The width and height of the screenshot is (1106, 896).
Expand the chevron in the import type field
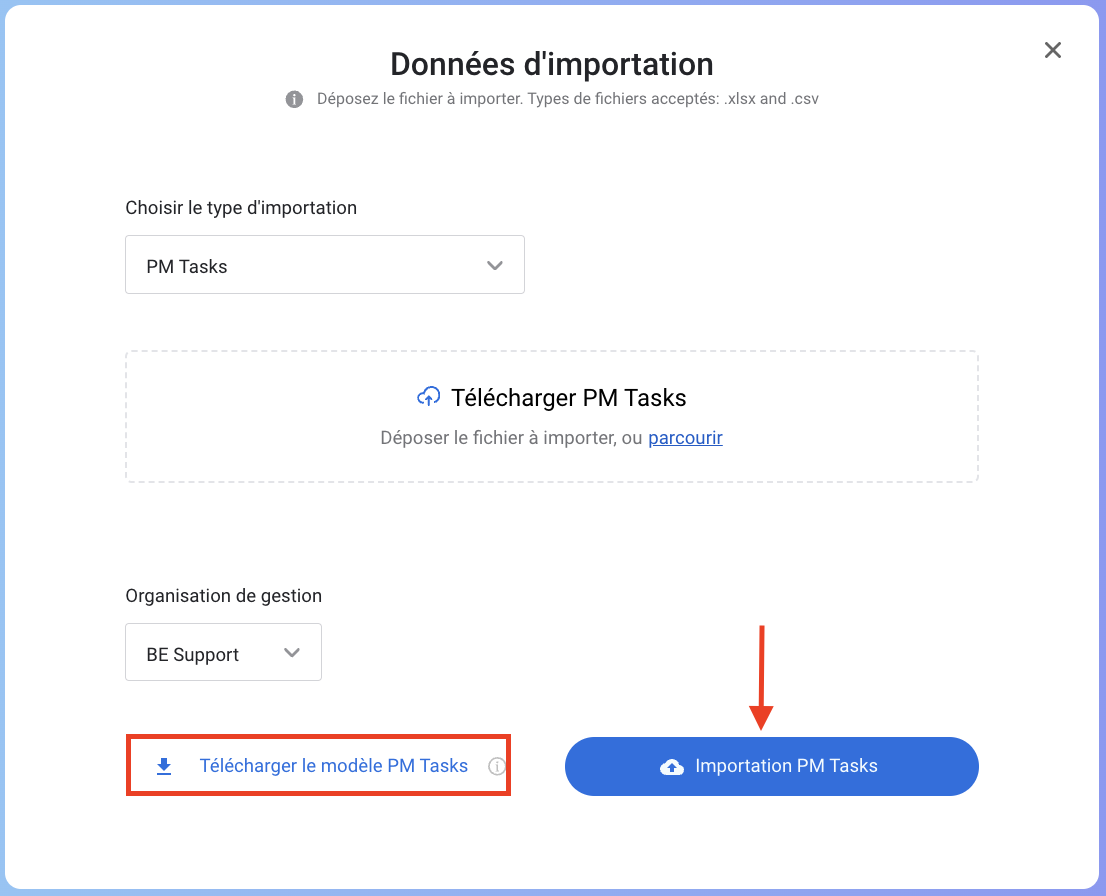pyautogui.click(x=494, y=265)
